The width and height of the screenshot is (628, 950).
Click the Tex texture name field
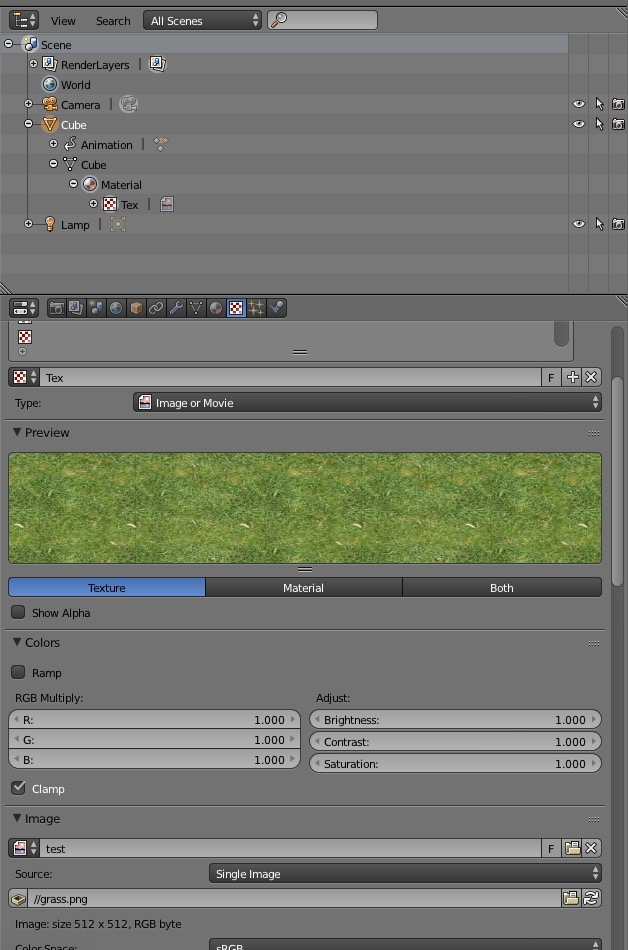290,377
